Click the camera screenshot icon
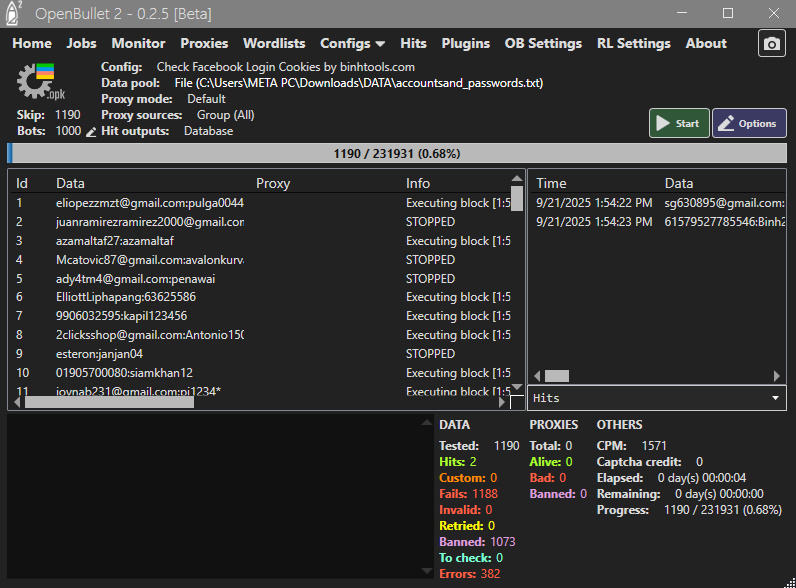This screenshot has width=796, height=588. [771, 44]
